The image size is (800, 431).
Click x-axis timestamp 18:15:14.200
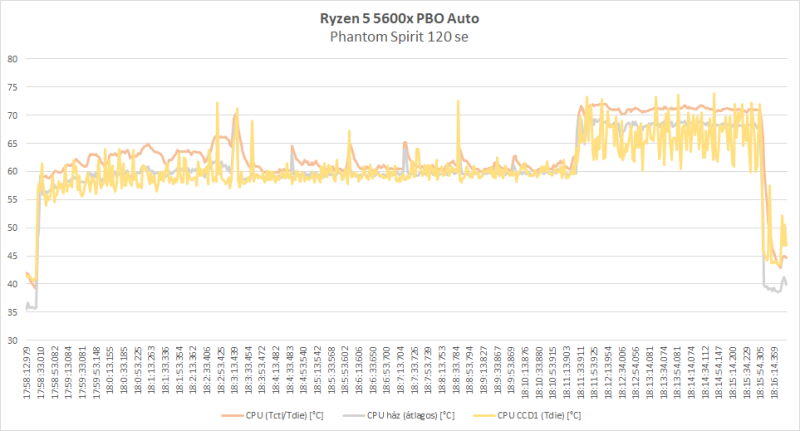tap(732, 373)
